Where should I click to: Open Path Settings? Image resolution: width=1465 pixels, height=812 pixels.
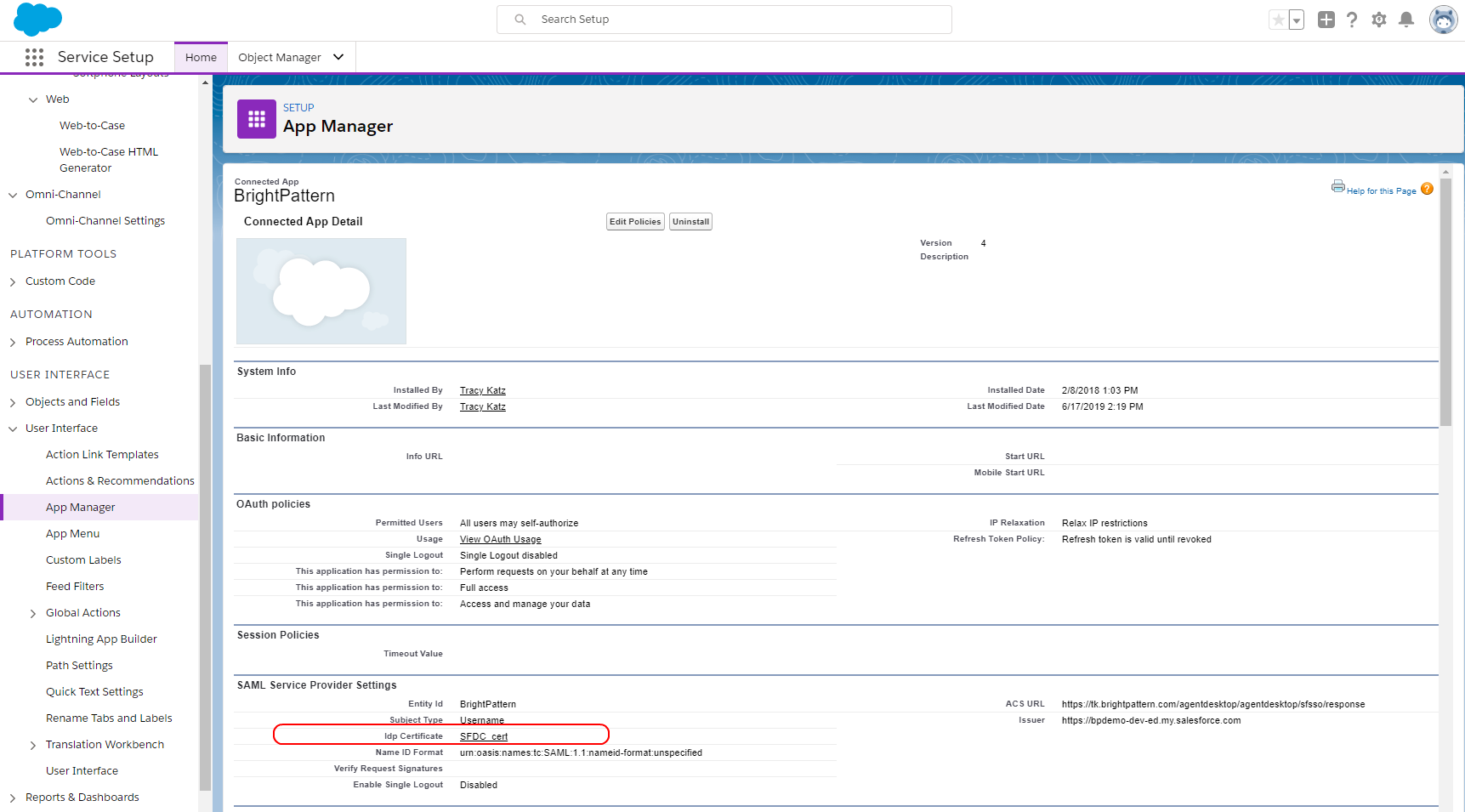pos(79,665)
